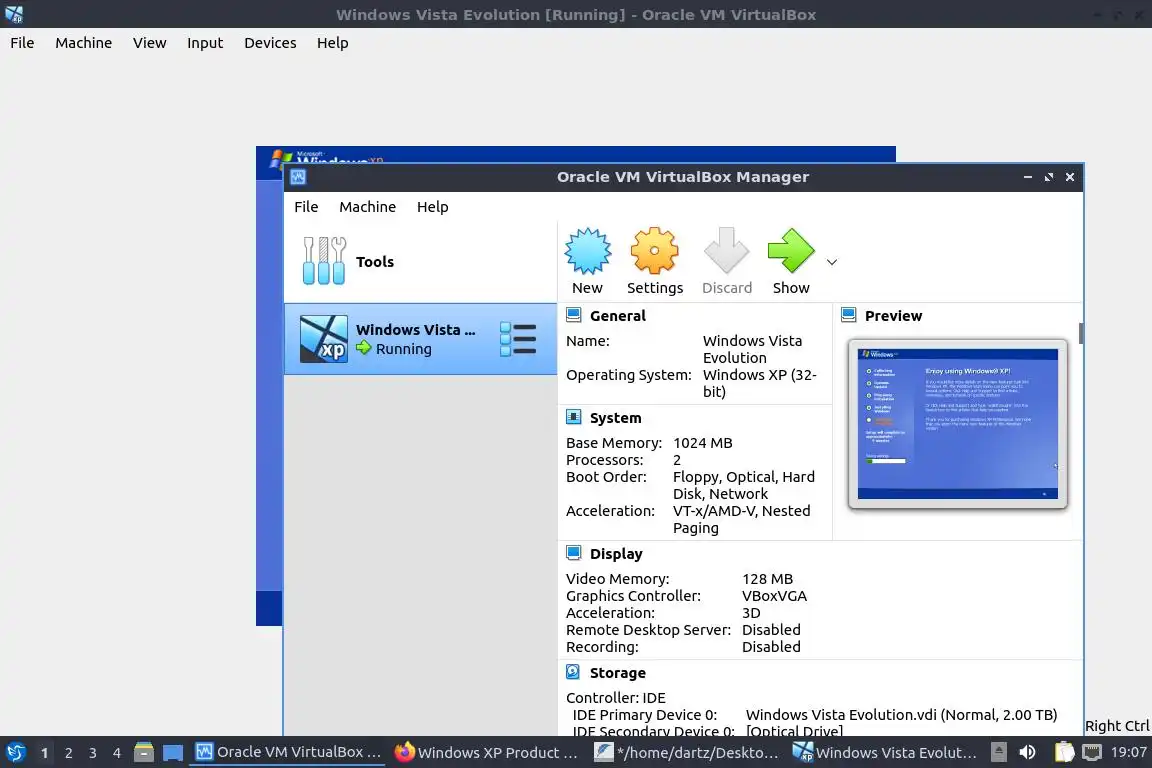Image resolution: width=1152 pixels, height=768 pixels.
Task: Click the Display section monitor icon
Action: pos(574,553)
